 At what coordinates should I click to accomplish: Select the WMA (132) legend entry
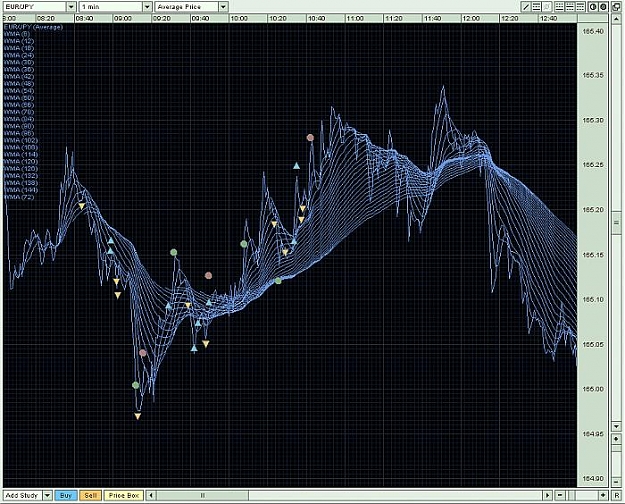tap(21, 176)
